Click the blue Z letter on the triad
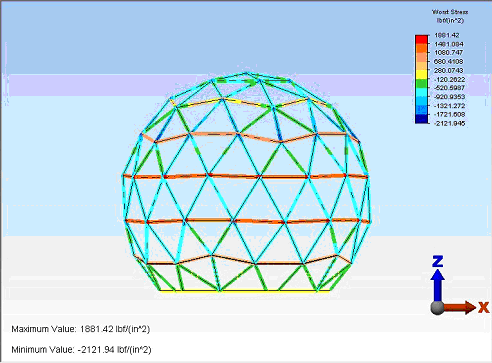 pos(437,261)
